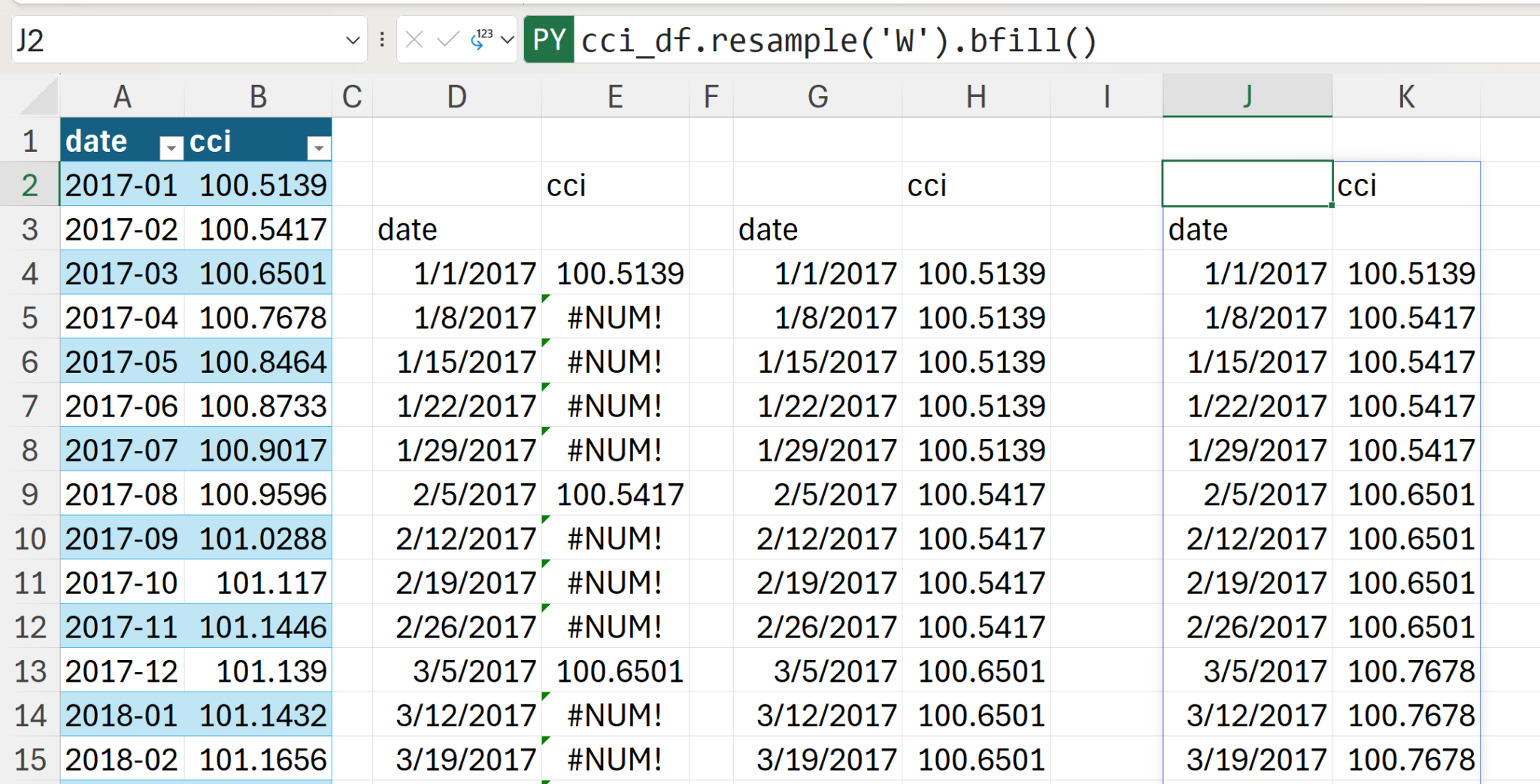
Task: Expand the Python output mode chevron
Action: (508, 40)
